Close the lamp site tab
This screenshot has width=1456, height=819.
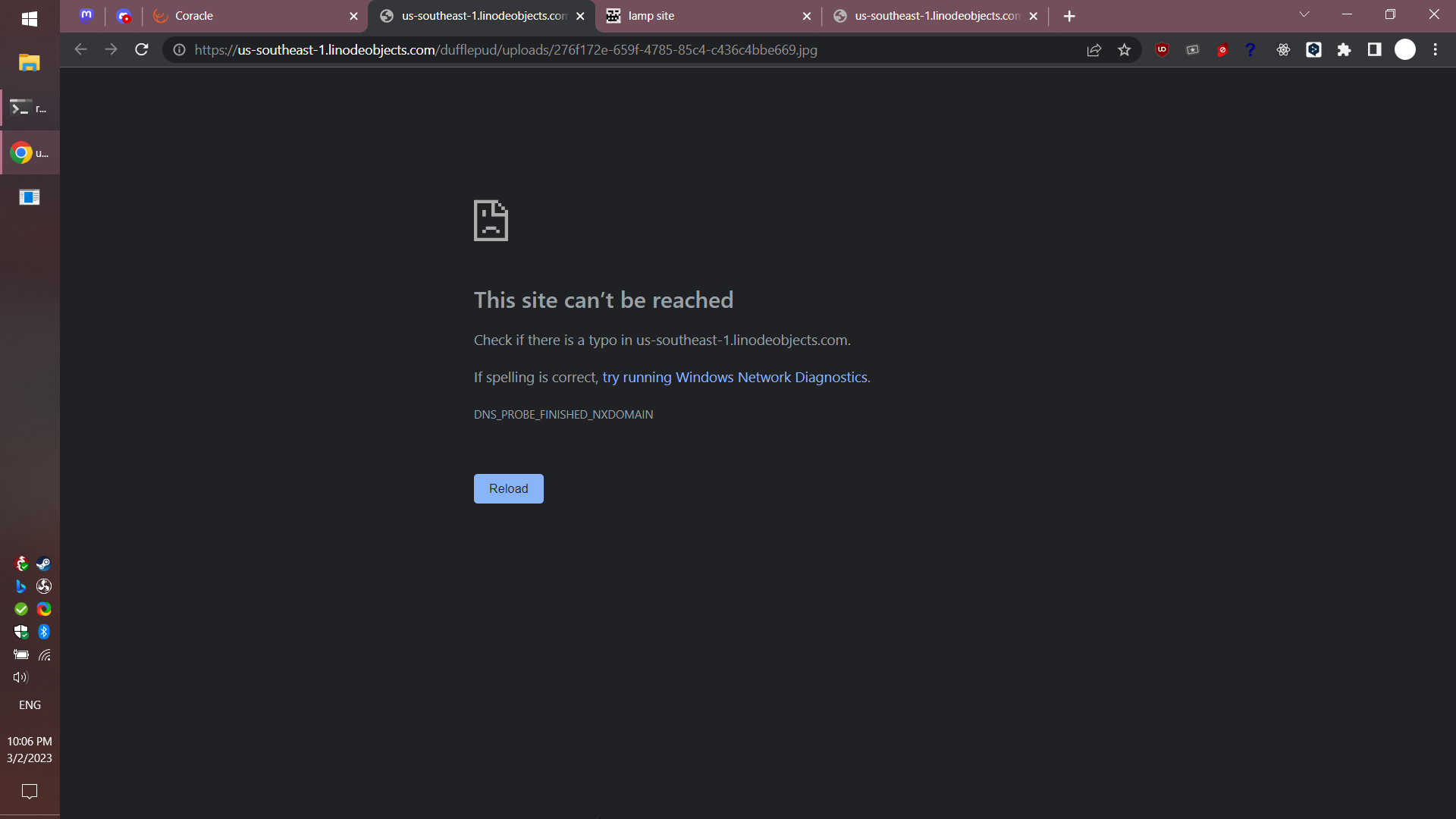pyautogui.click(x=806, y=16)
